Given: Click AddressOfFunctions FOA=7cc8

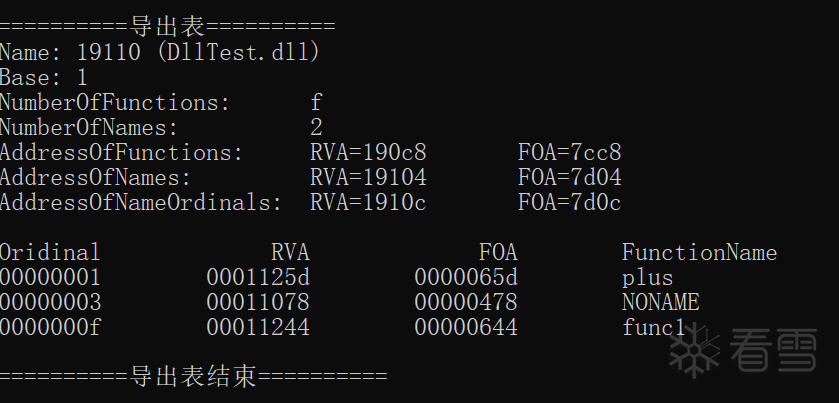Looking at the screenshot, I should tap(569, 152).
